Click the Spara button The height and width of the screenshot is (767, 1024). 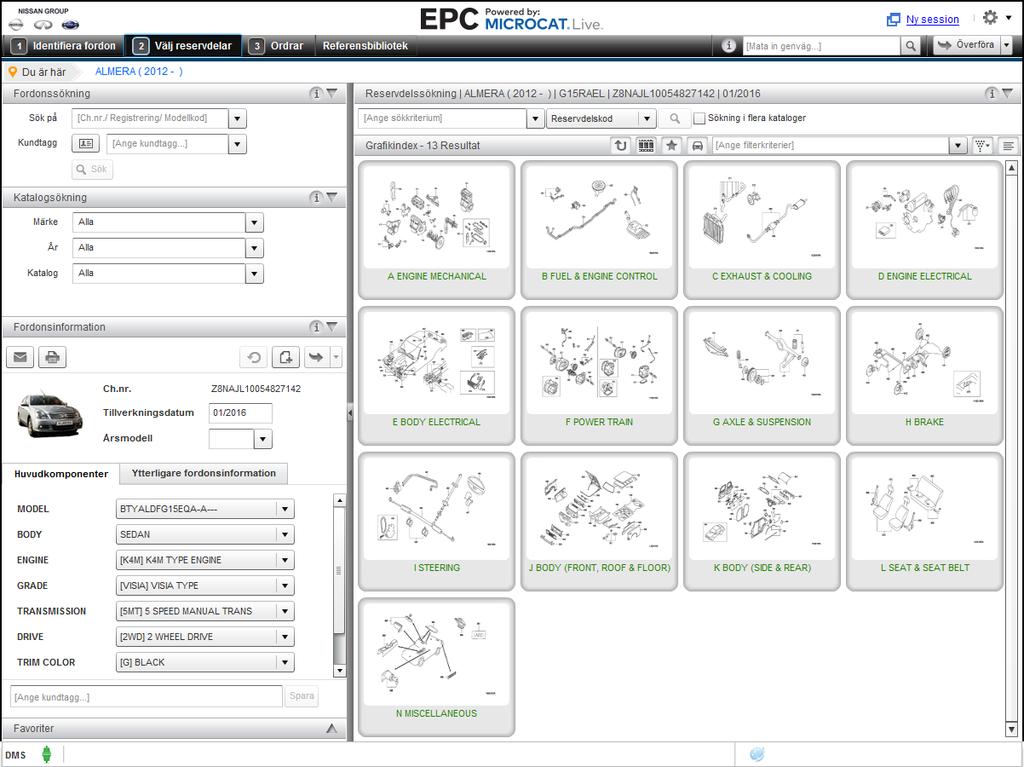[x=302, y=696]
